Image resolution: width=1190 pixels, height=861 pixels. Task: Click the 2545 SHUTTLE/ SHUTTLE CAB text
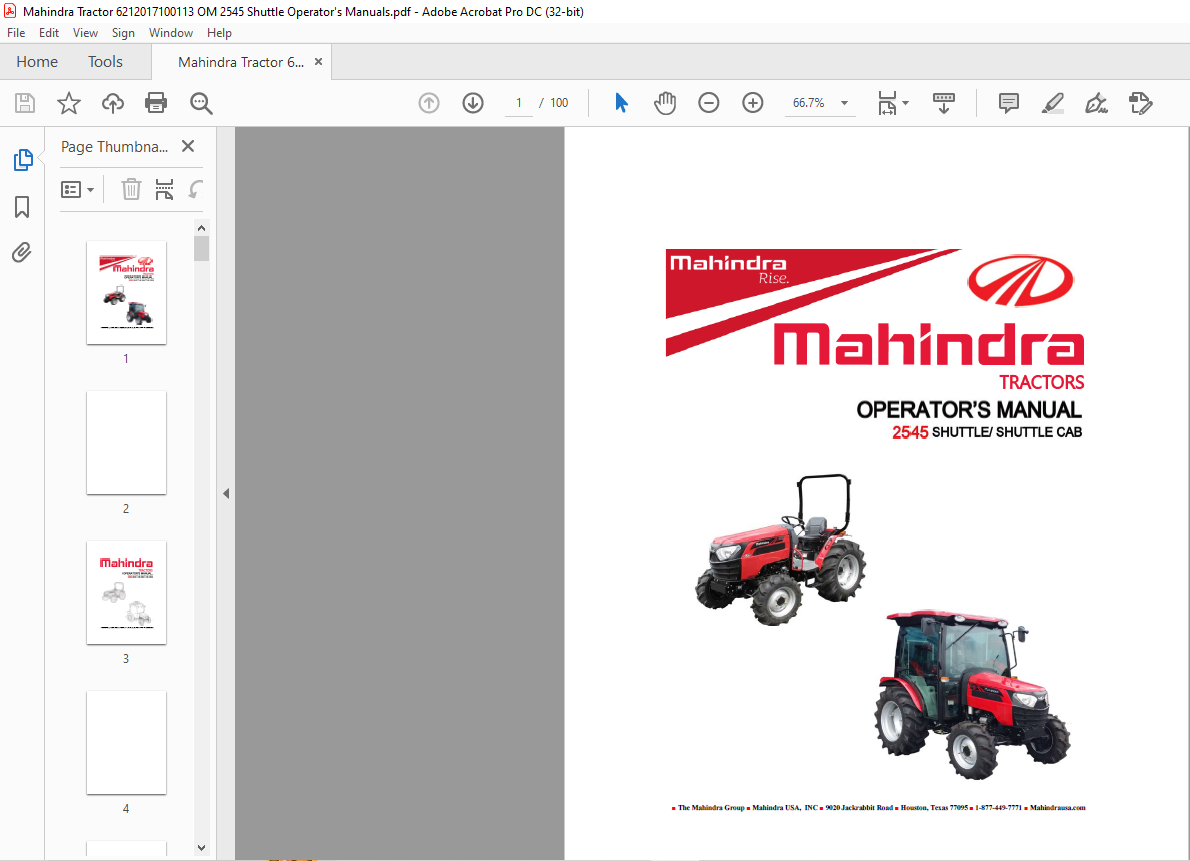pos(987,432)
